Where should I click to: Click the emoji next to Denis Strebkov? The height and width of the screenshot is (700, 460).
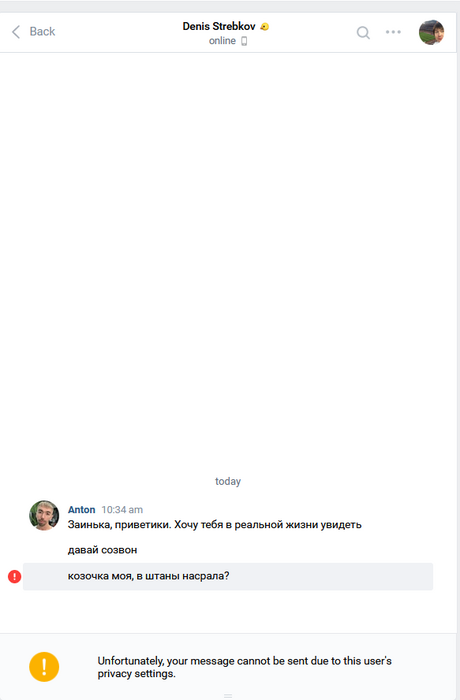(264, 27)
